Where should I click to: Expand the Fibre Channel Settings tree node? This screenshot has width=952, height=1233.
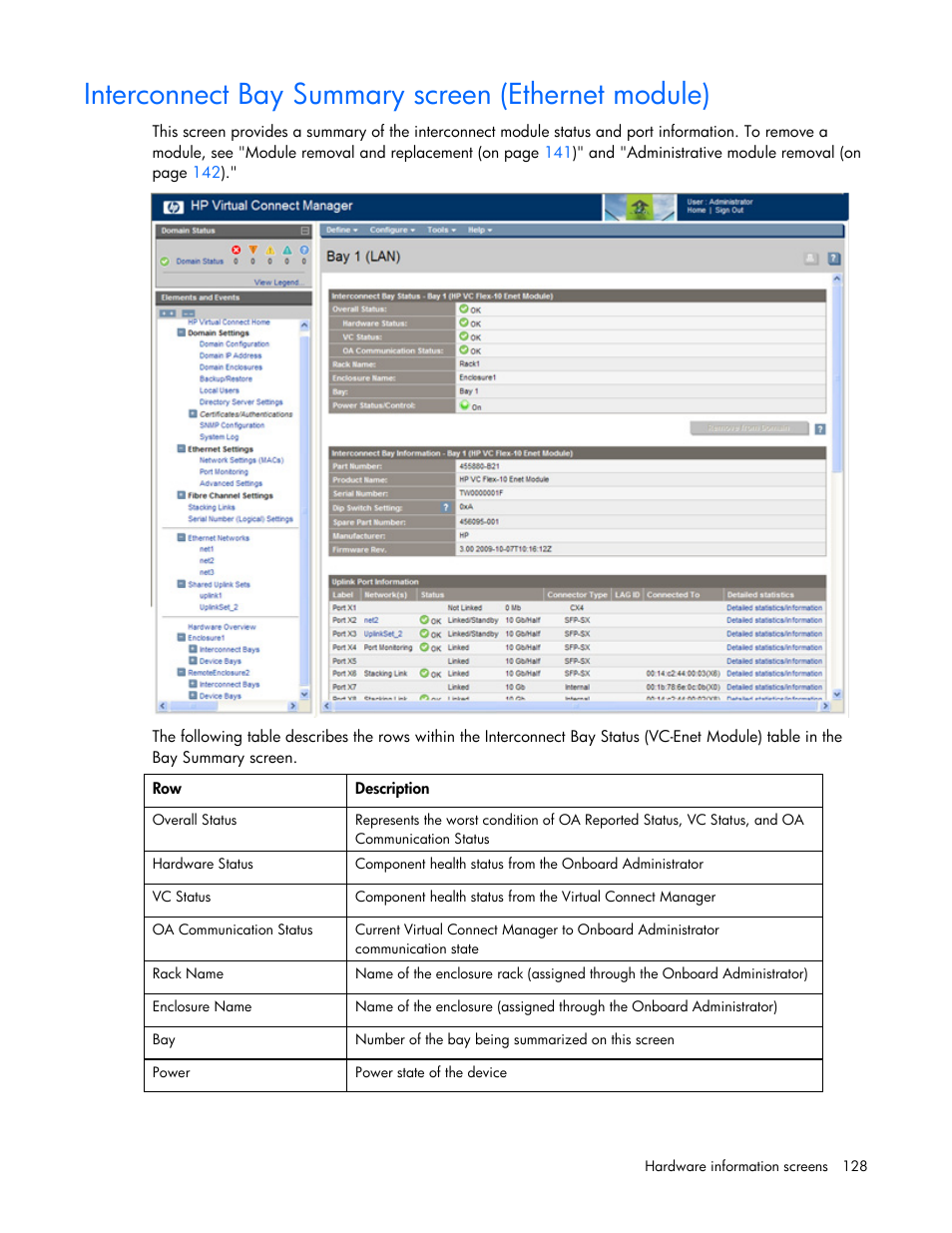coord(182,495)
